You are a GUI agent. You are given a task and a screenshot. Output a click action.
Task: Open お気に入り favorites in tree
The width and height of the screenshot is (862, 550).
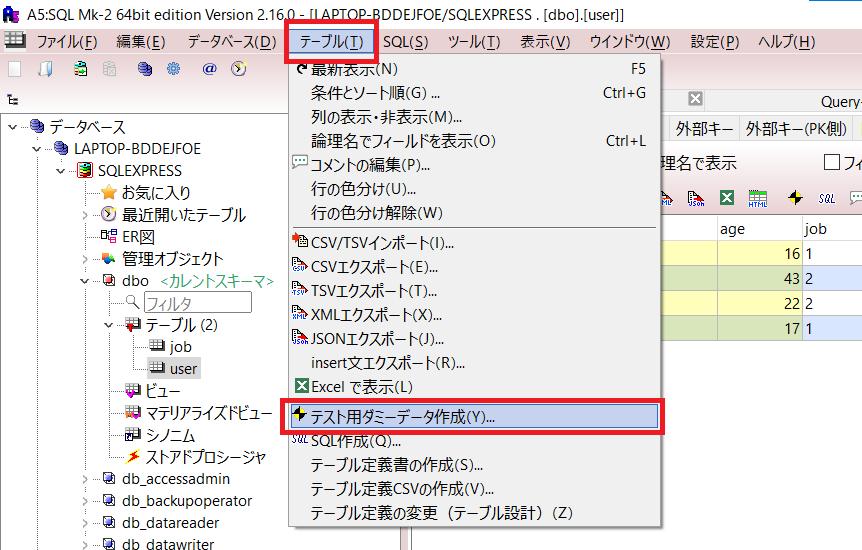tap(156, 192)
